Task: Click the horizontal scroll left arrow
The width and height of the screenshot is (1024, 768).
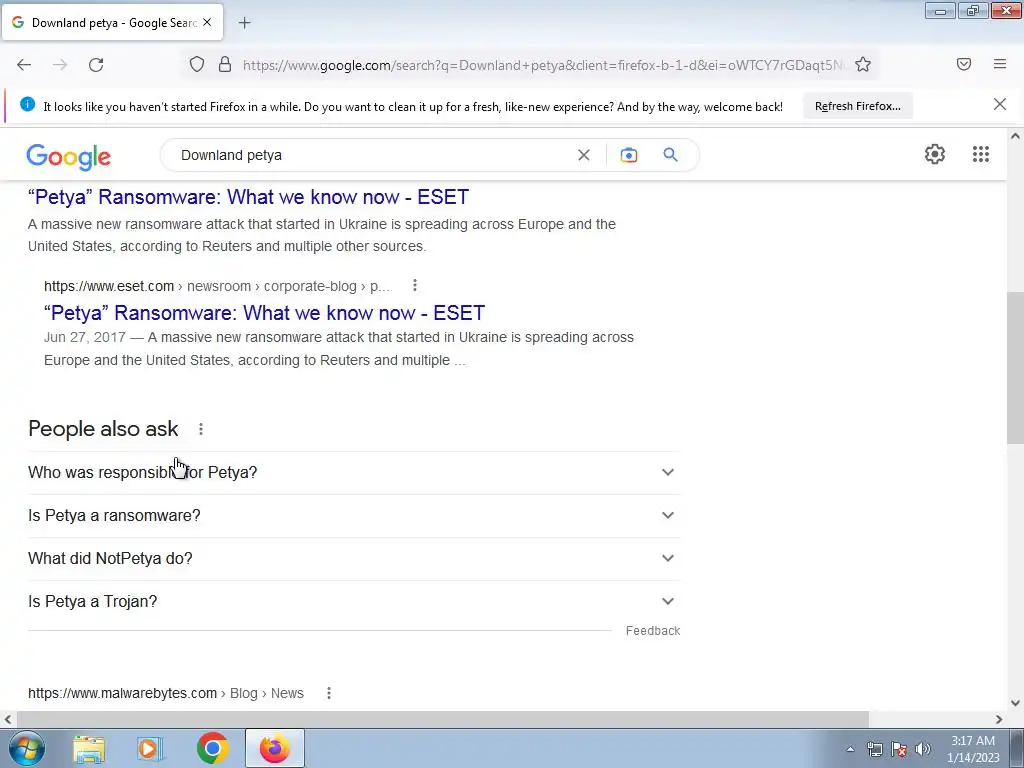Action: 8,719
